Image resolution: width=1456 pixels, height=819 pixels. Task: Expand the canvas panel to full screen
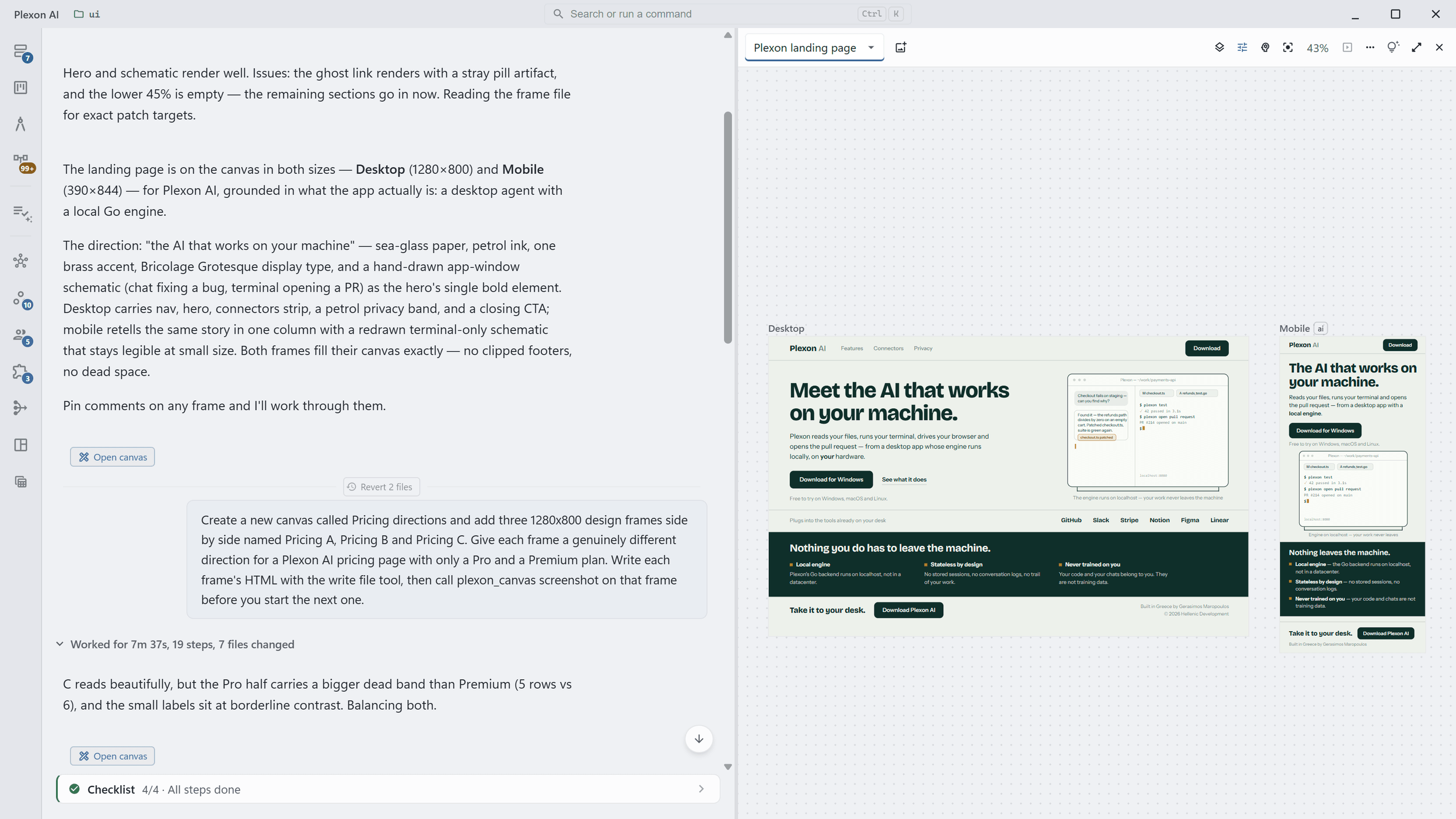coord(1416,47)
